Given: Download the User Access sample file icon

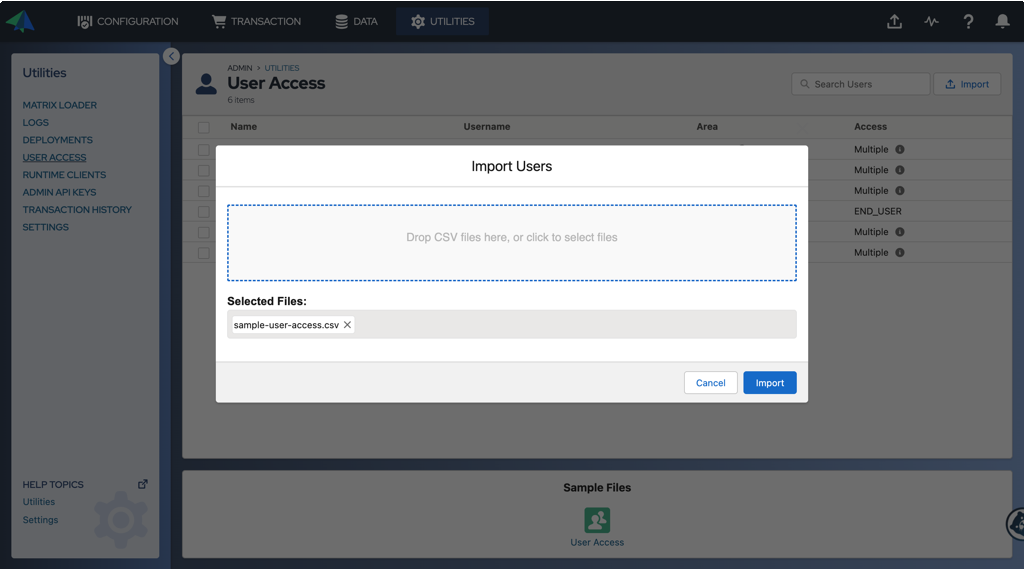Looking at the screenshot, I should click(597, 520).
